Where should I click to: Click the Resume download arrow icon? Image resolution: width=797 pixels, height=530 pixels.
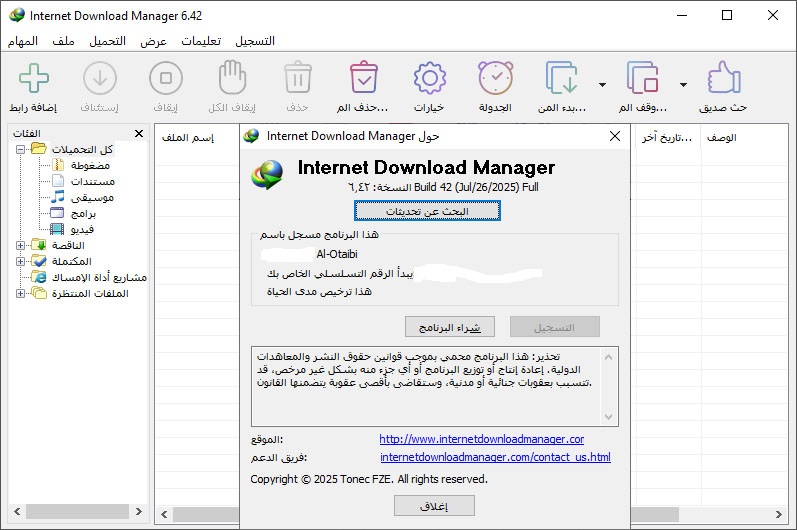[x=100, y=78]
